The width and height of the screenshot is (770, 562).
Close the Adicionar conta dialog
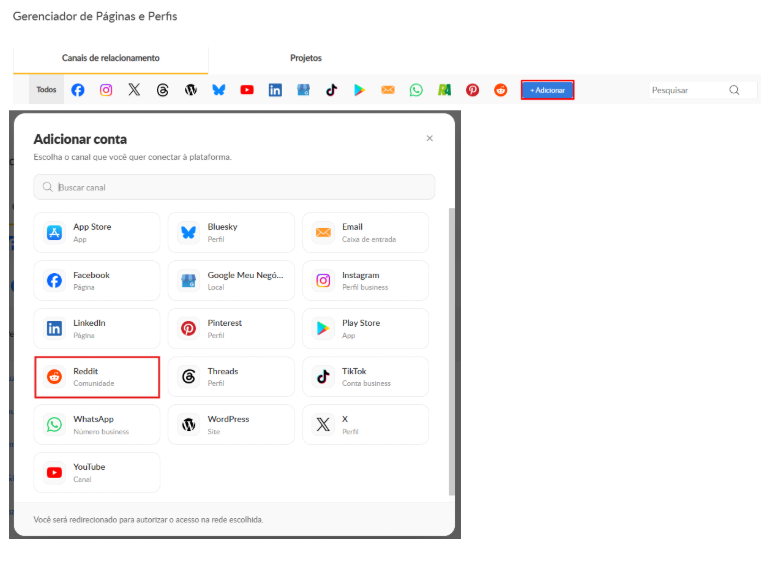(430, 139)
